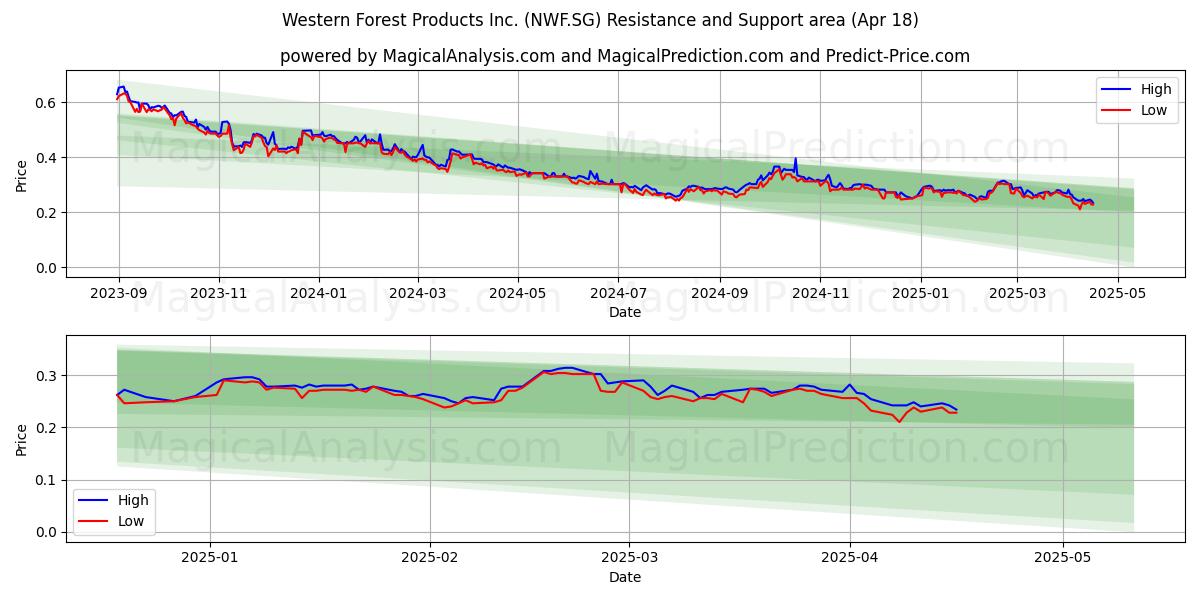
Task: Click the '0.1' y-axis tick of the bottom chart
Action: pos(48,480)
